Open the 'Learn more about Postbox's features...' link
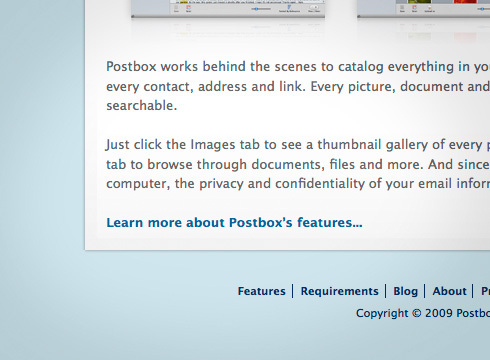490x360 pixels. (x=234, y=223)
